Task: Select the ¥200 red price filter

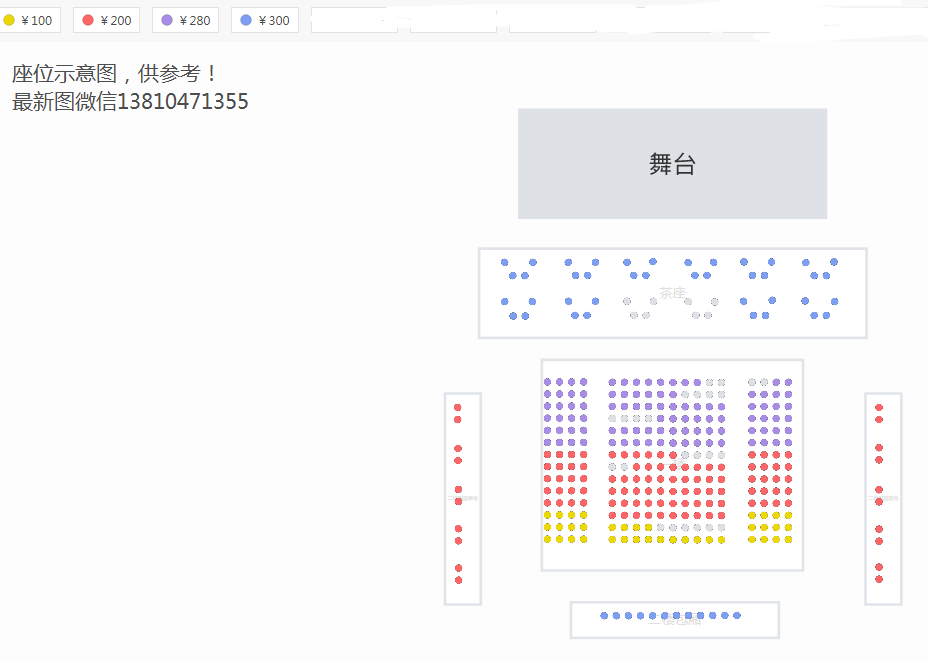Action: pyautogui.click(x=107, y=20)
